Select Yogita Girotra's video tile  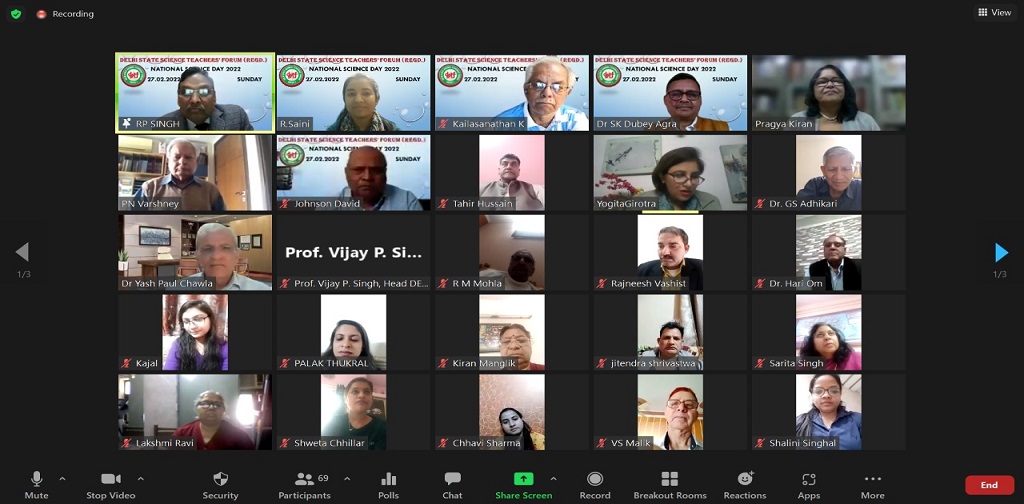tap(670, 172)
